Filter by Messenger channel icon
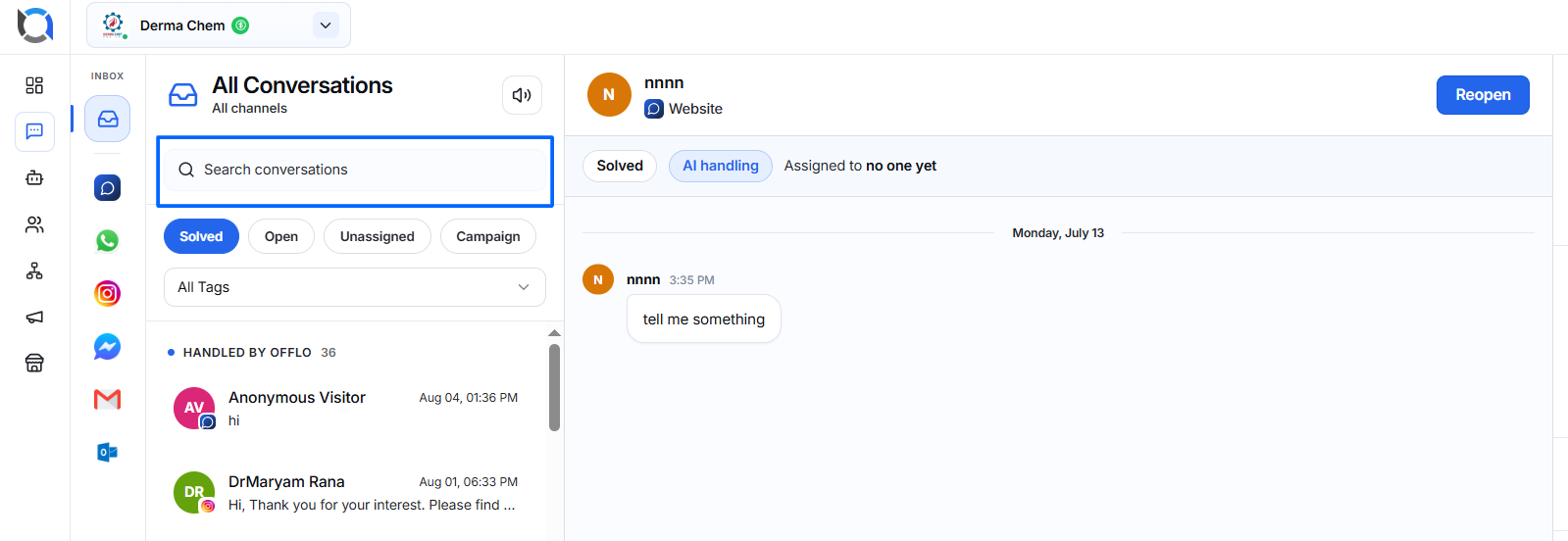 [x=107, y=346]
